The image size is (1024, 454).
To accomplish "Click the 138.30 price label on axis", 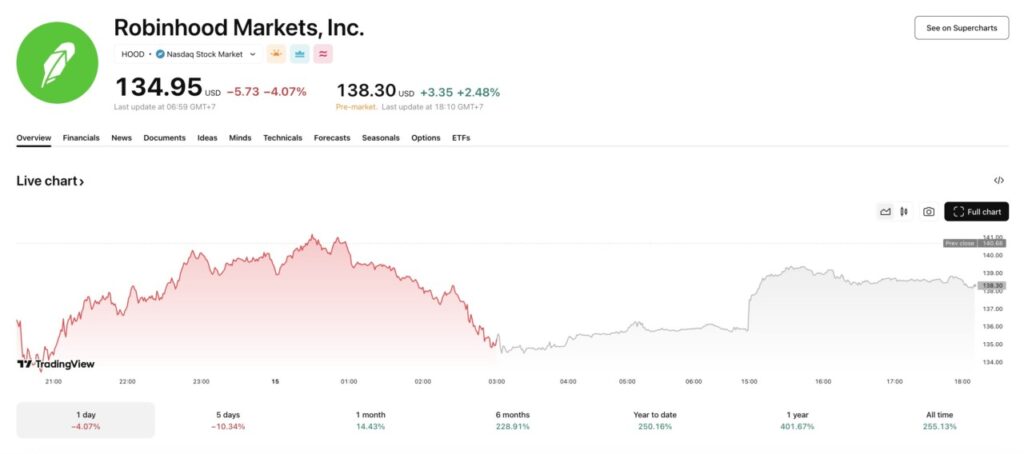I will [x=990, y=285].
